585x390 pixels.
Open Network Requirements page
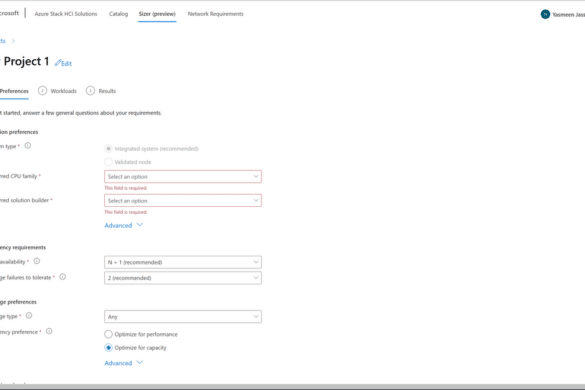pyautogui.click(x=215, y=14)
